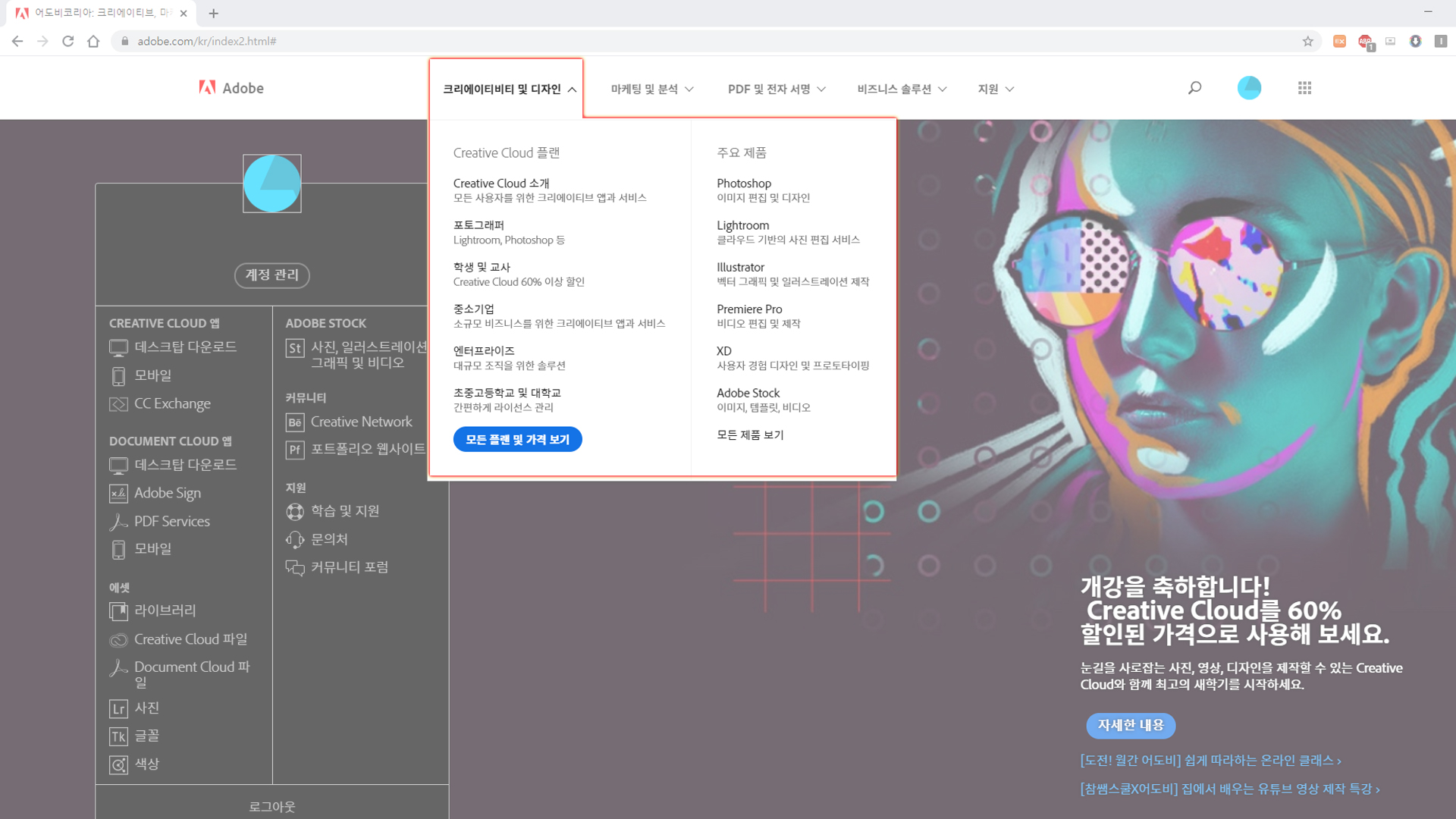Image resolution: width=1456 pixels, height=819 pixels.
Task: Open the 비즈니스 솔루션 menu
Action: 901,89
